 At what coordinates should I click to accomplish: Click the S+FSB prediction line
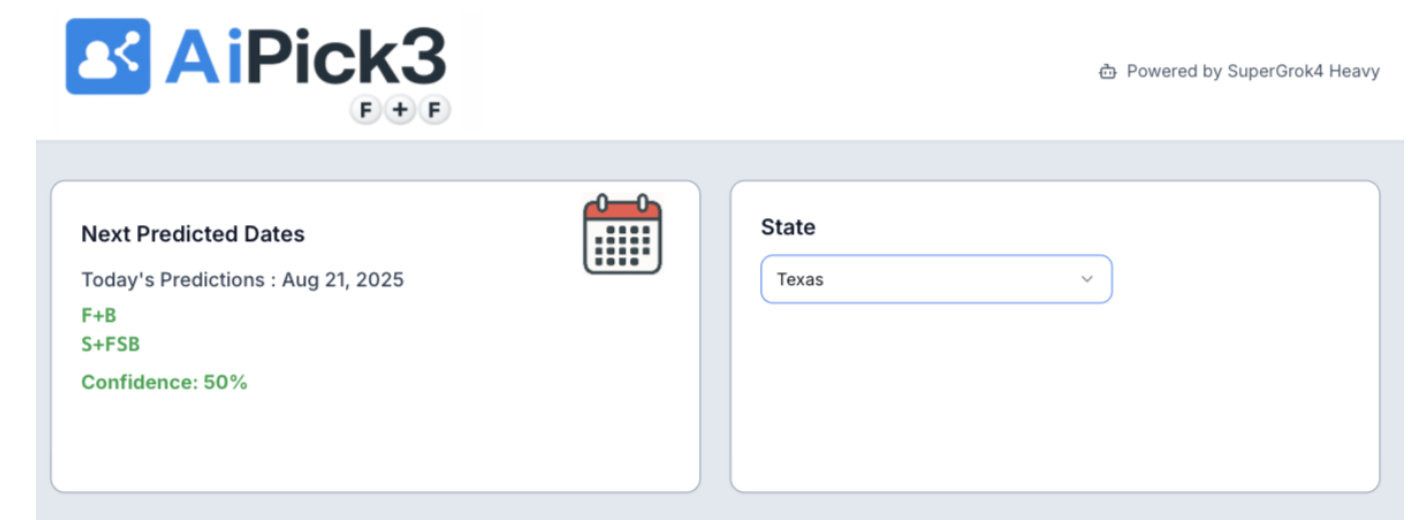[x=110, y=345]
